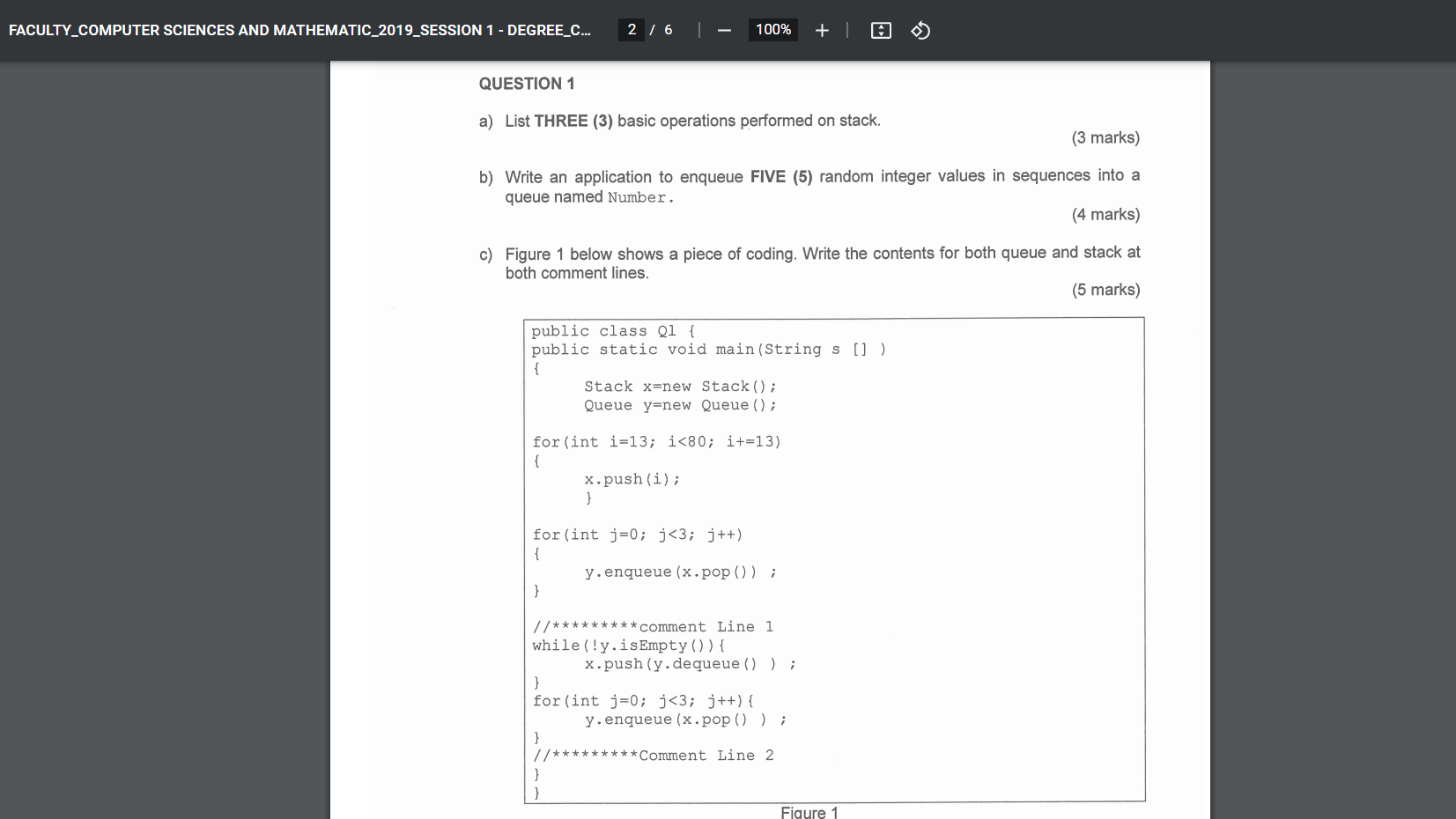Click the 'while(!y.isEmpty()){' line
This screenshot has width=1456, height=819.
[629, 646]
